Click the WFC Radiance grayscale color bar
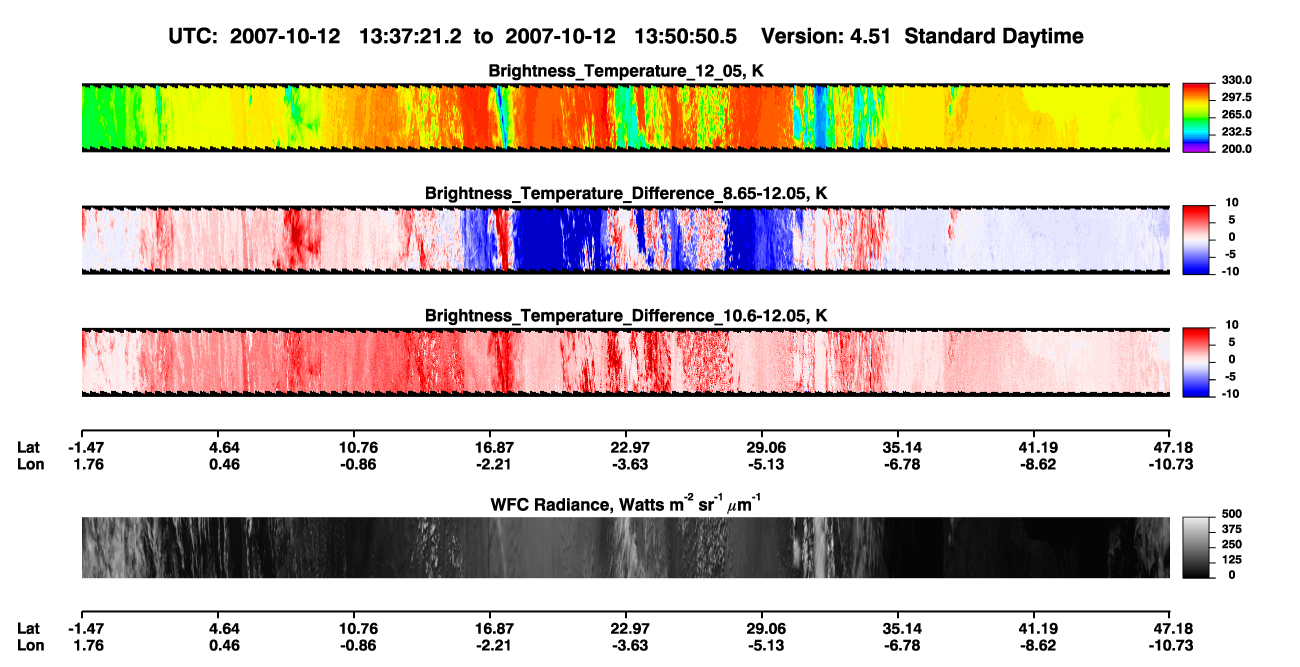This screenshot has width=1300, height=667. pyautogui.click(x=1196, y=547)
